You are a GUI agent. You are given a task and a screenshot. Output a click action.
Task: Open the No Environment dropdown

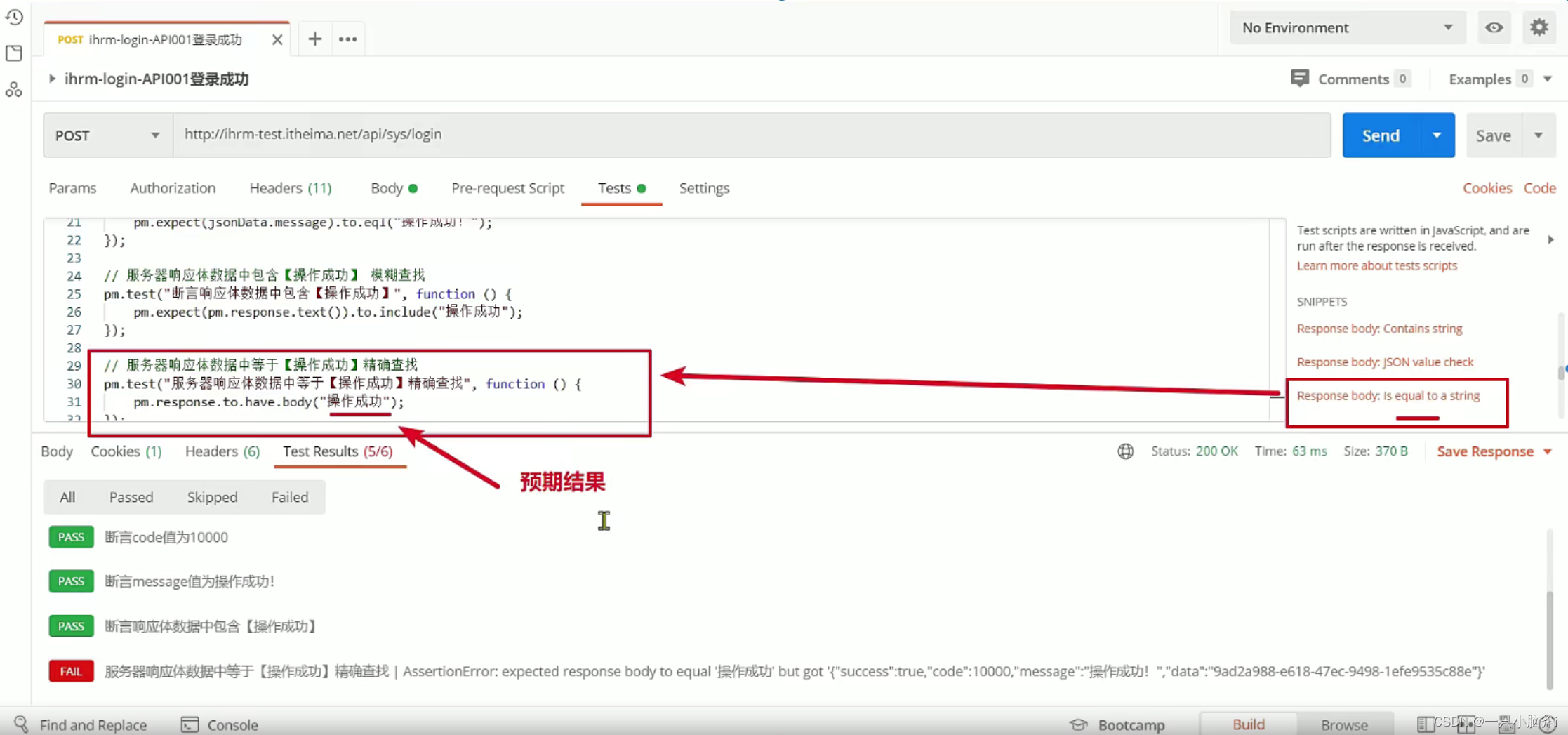coord(1348,27)
